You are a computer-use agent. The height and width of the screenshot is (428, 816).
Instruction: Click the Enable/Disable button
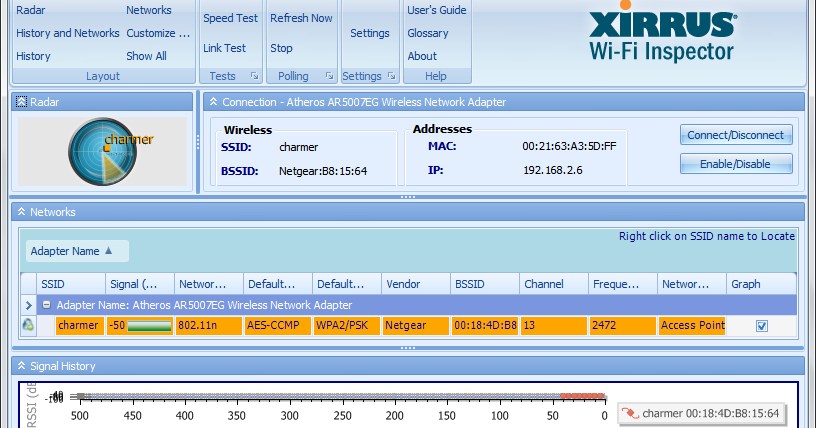coord(736,164)
